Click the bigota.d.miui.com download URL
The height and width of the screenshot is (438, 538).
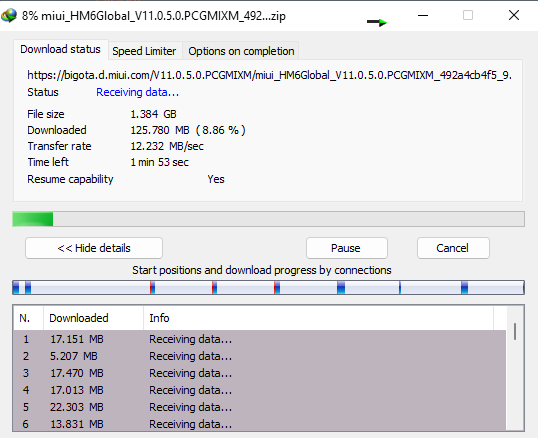(269, 75)
